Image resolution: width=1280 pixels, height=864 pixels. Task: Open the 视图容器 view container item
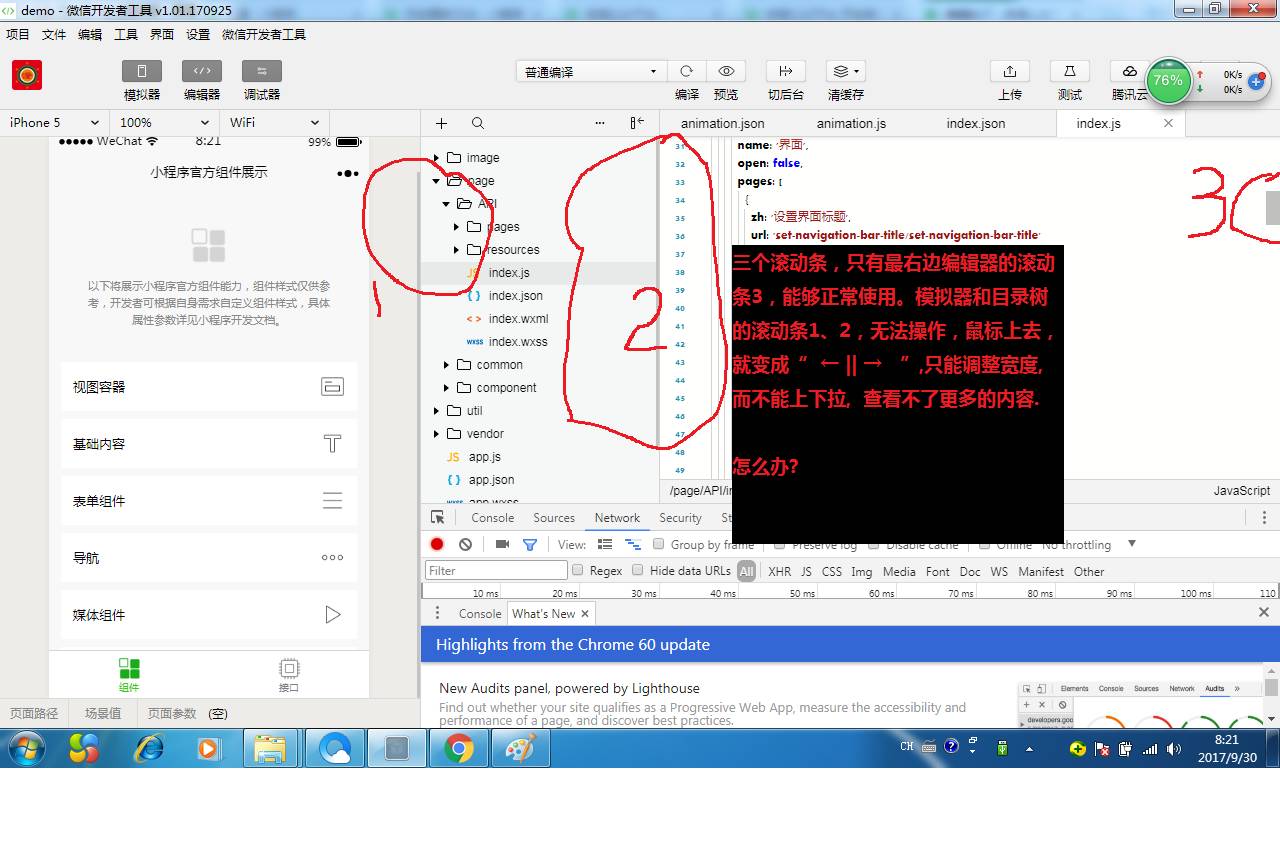(x=209, y=387)
